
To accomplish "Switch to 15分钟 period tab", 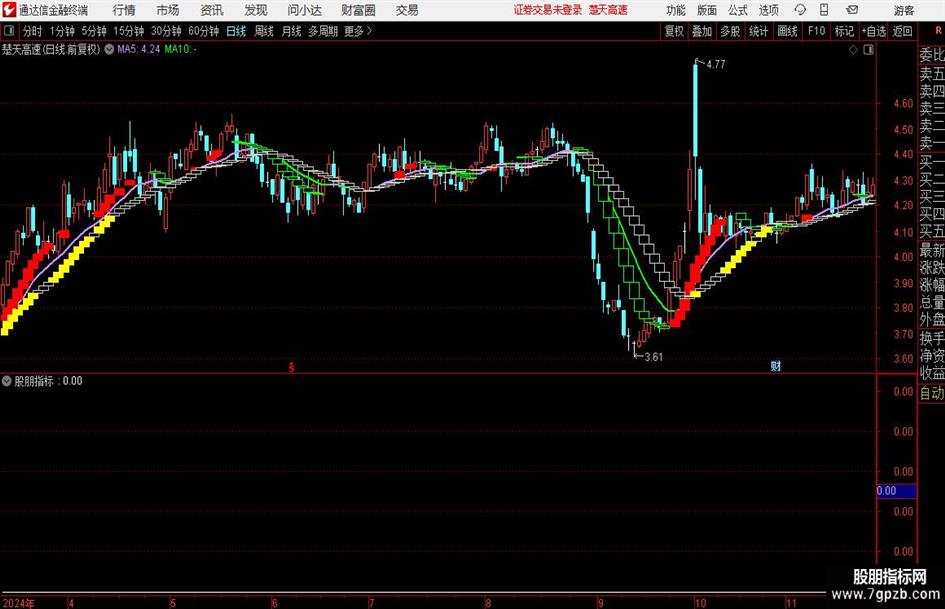I will pos(129,31).
